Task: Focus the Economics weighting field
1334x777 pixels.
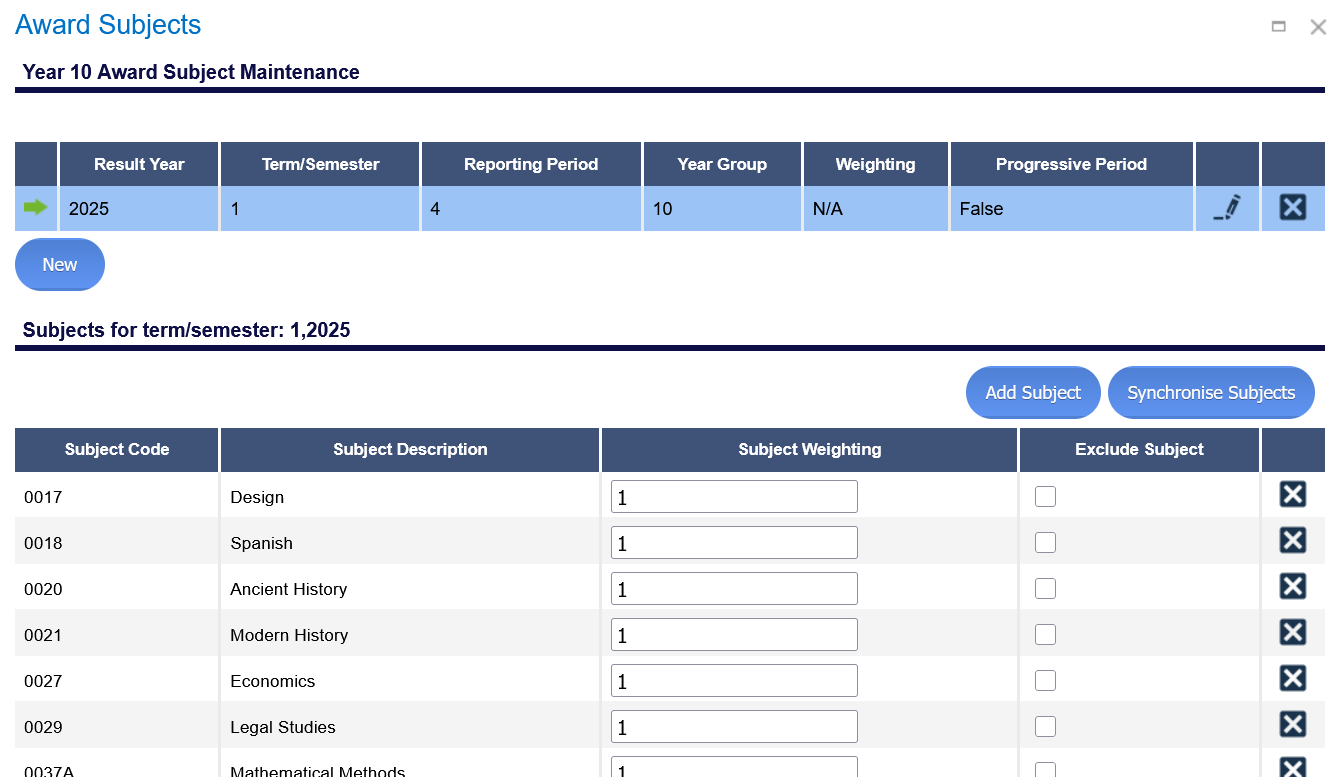Action: pyautogui.click(x=734, y=681)
